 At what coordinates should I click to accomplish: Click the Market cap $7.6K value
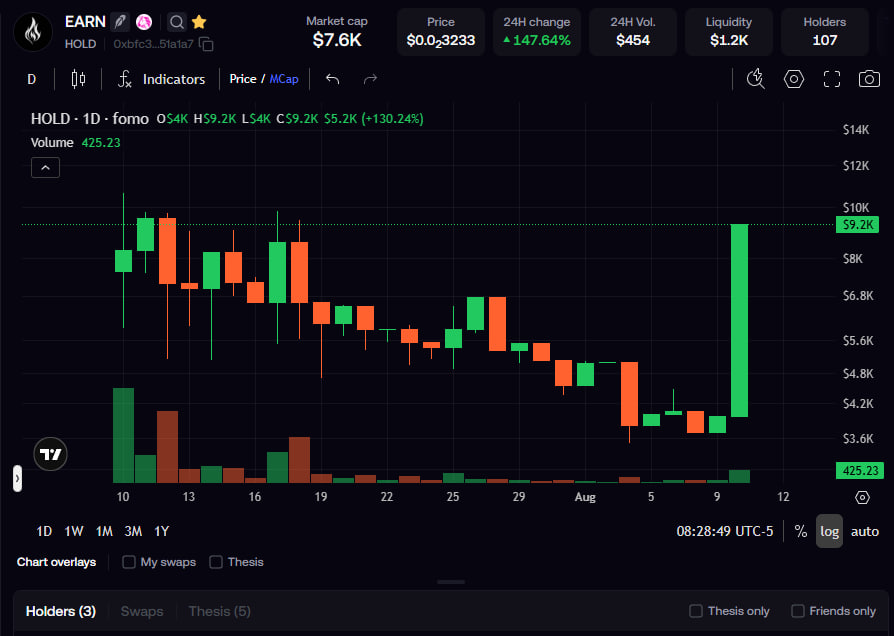(x=336, y=40)
